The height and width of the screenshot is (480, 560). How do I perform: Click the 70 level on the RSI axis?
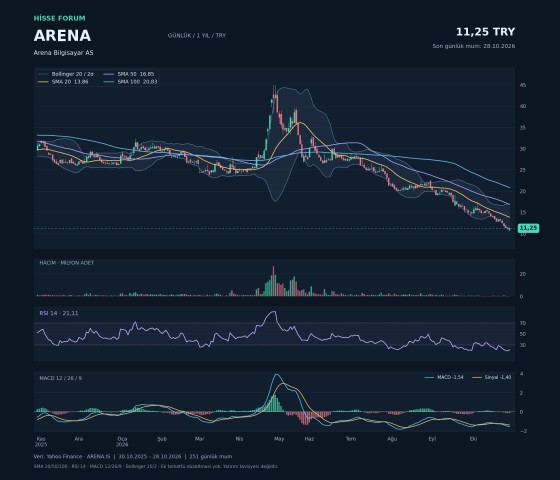pyautogui.click(x=523, y=323)
